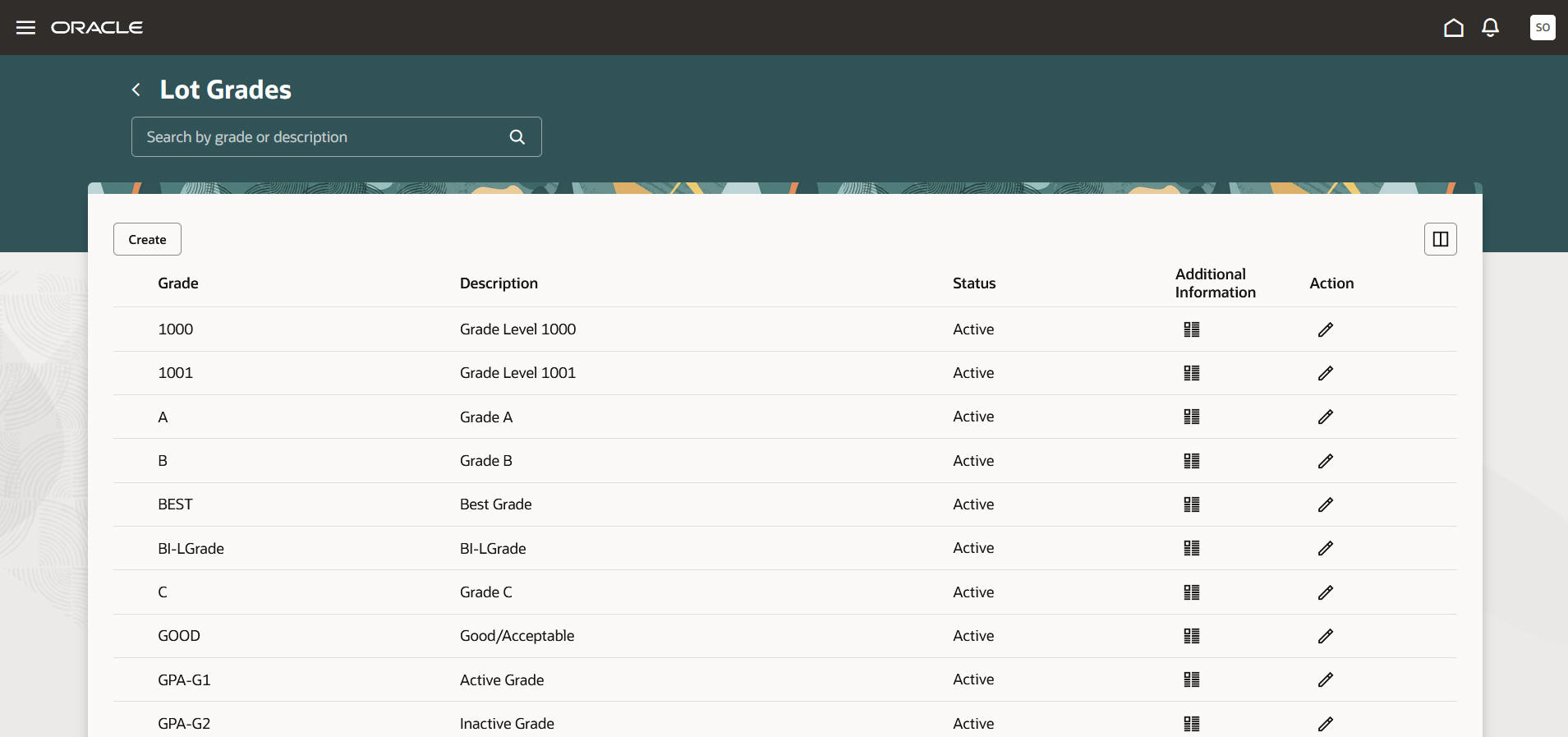Click the Description column header

[499, 283]
